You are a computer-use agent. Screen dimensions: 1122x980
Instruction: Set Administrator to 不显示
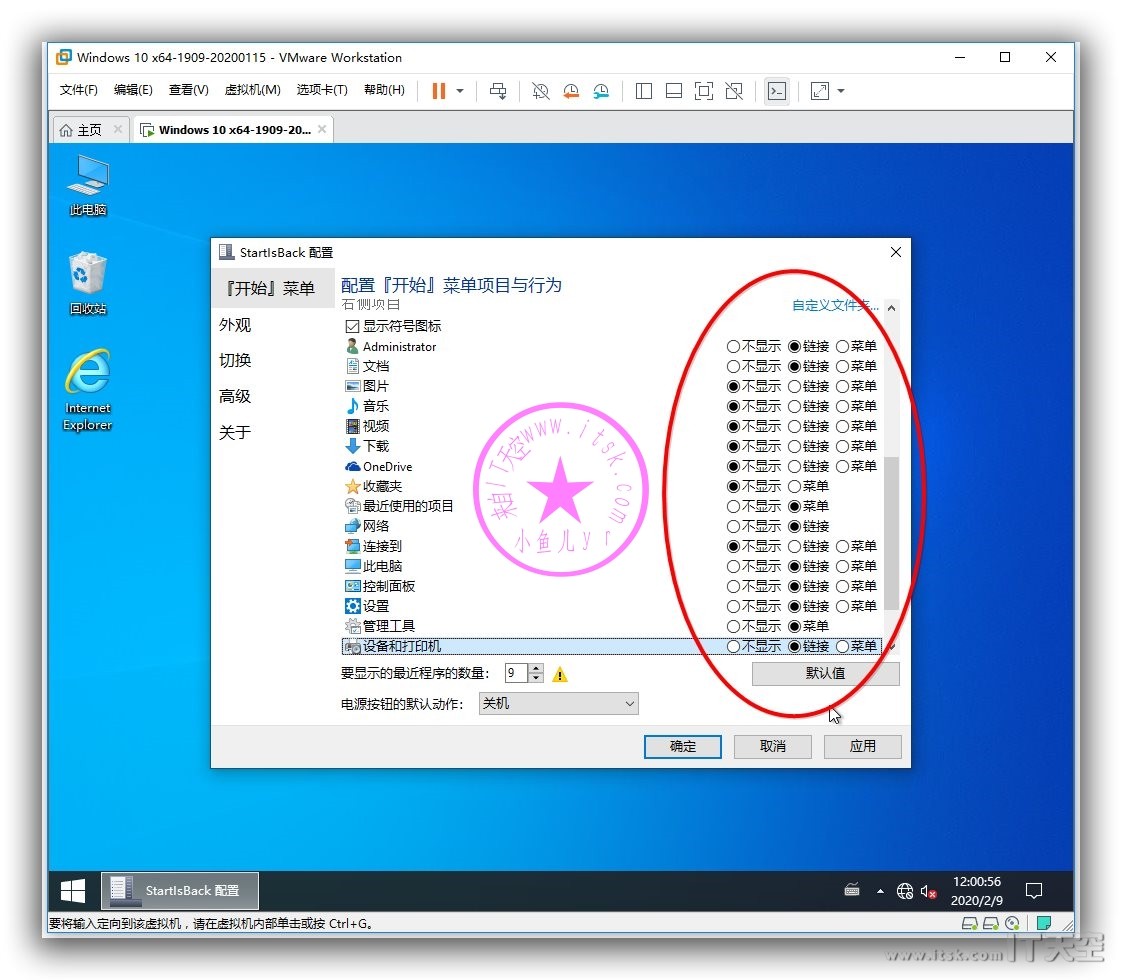(733, 346)
